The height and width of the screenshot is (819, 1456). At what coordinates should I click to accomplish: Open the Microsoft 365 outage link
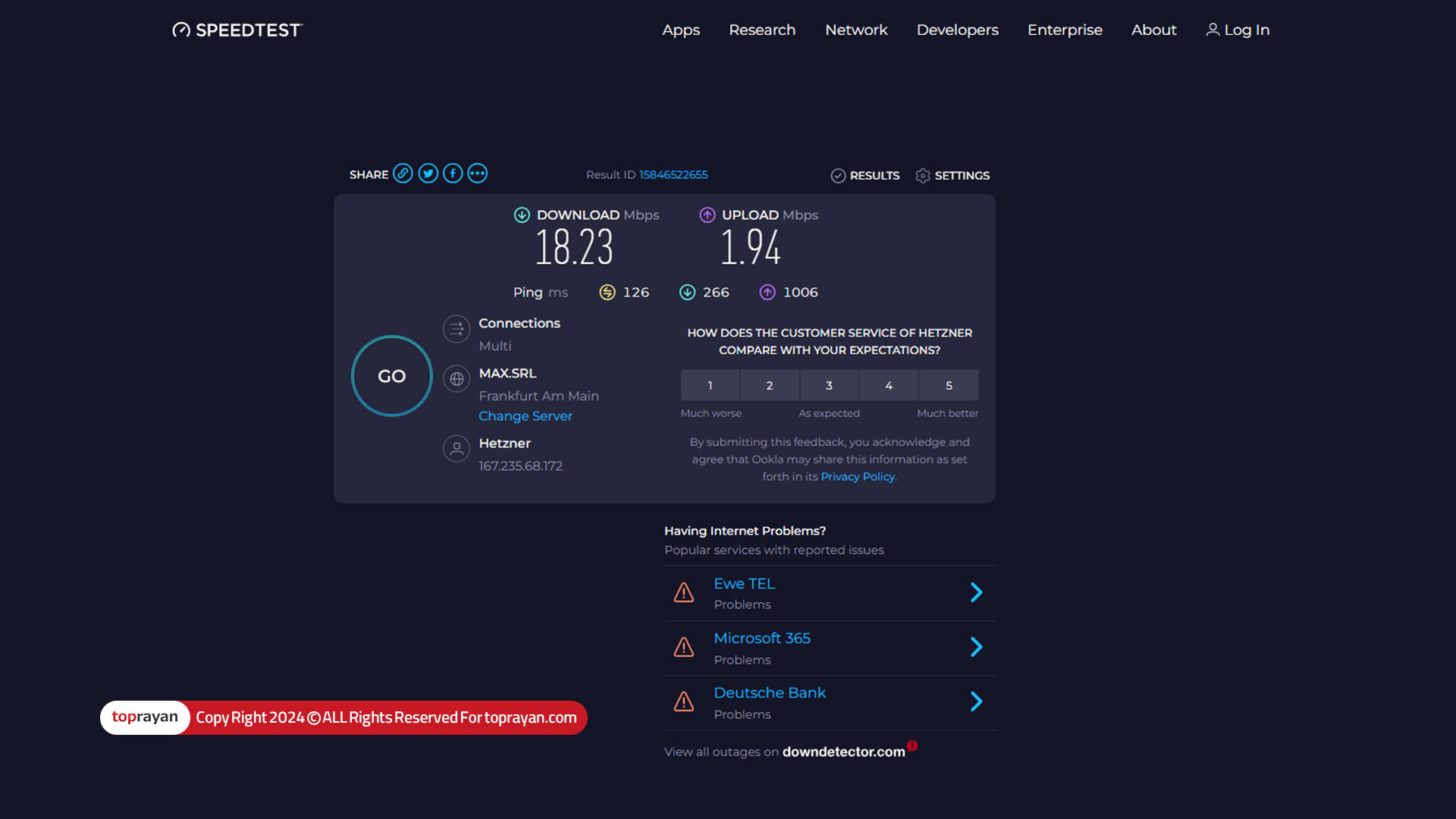(762, 639)
